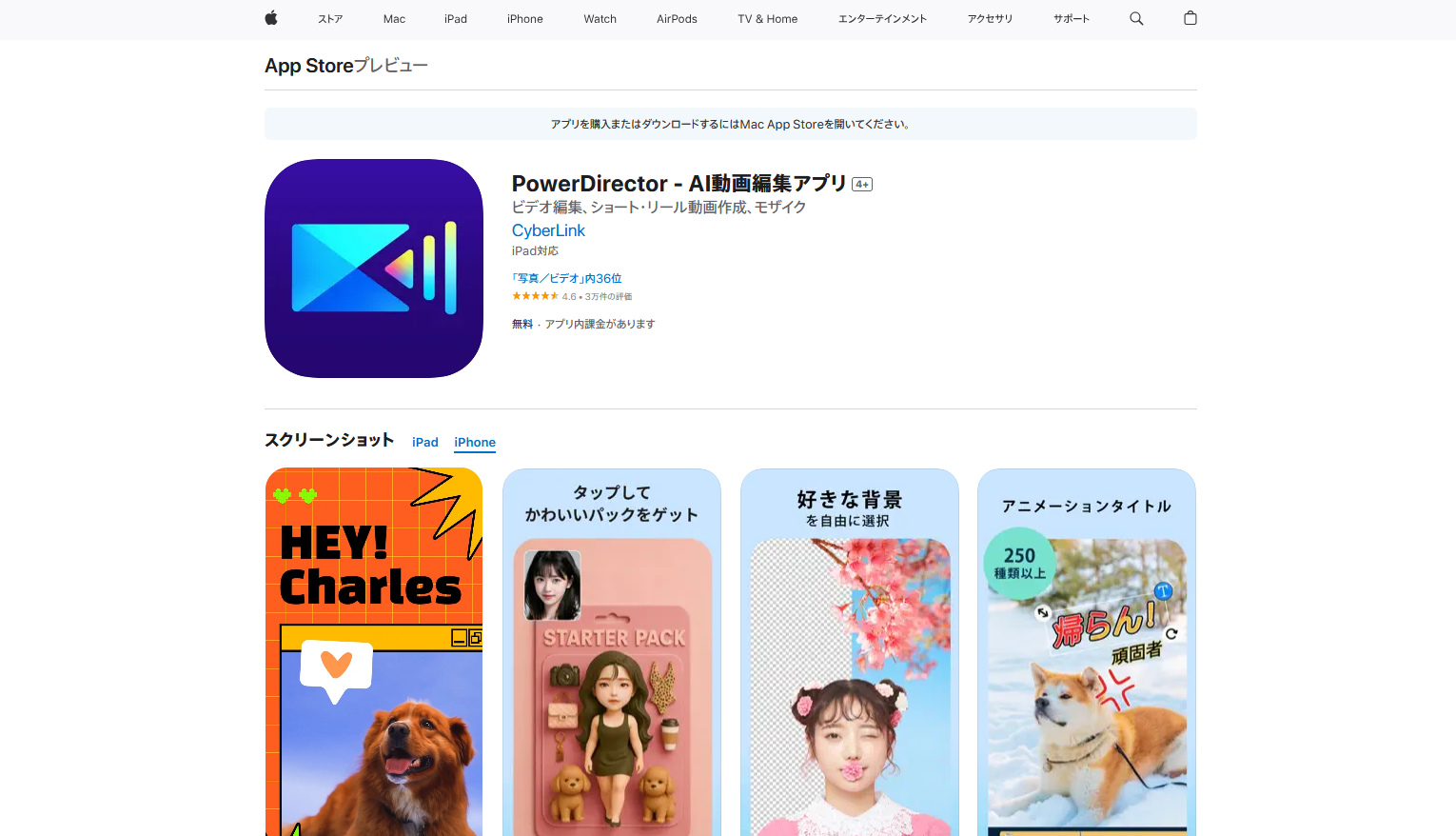
Task: Open the エンターテインメント menu item
Action: click(882, 18)
